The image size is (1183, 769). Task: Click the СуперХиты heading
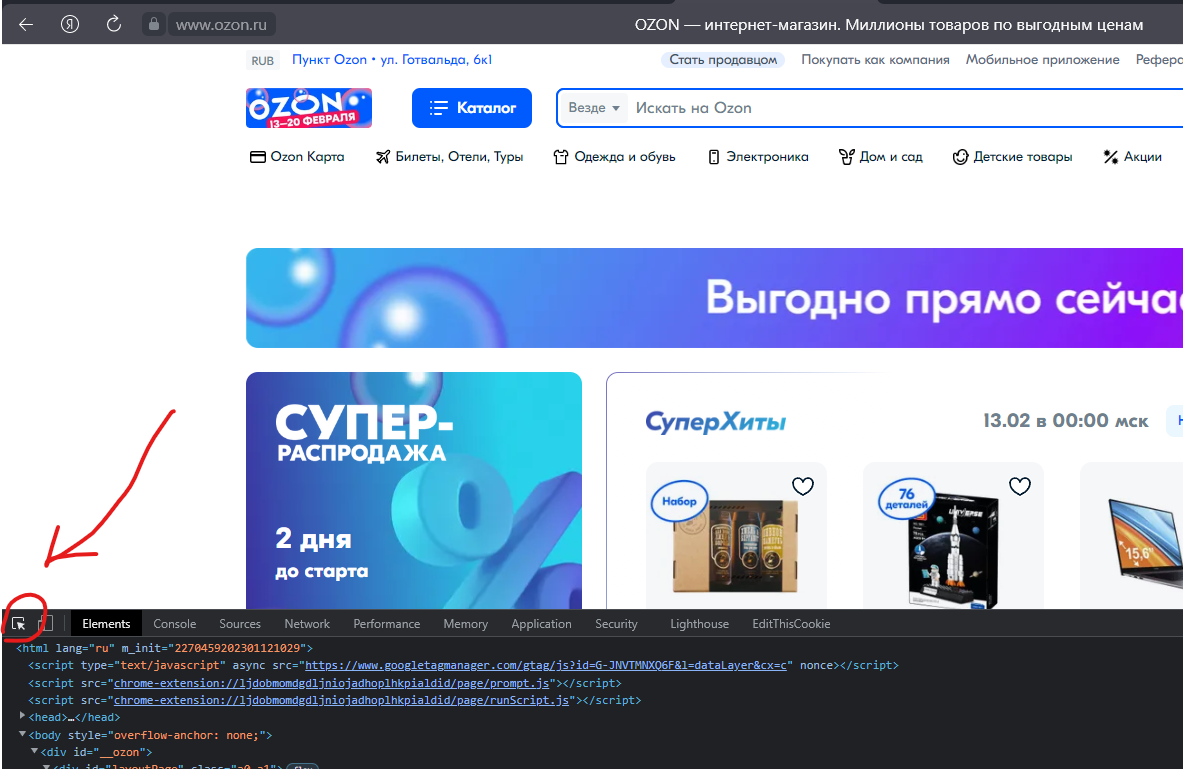click(714, 421)
